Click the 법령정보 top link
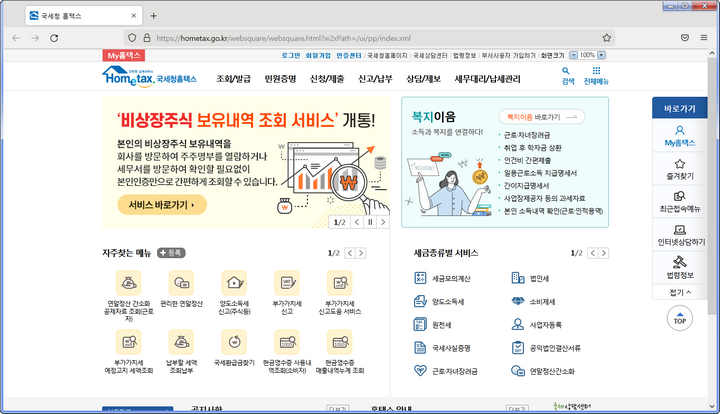Screen dimensions: 720x414 [465, 55]
